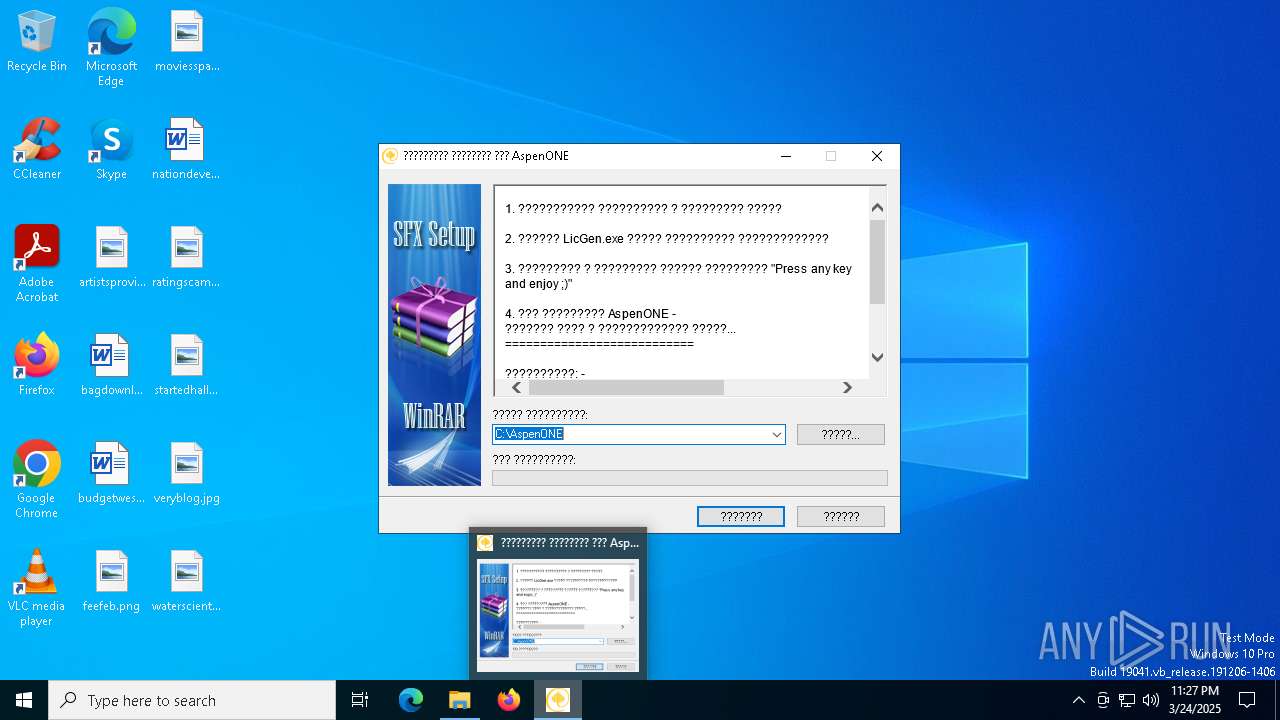The height and width of the screenshot is (720, 1280).
Task: Open the Windows Start menu
Action: (24, 700)
